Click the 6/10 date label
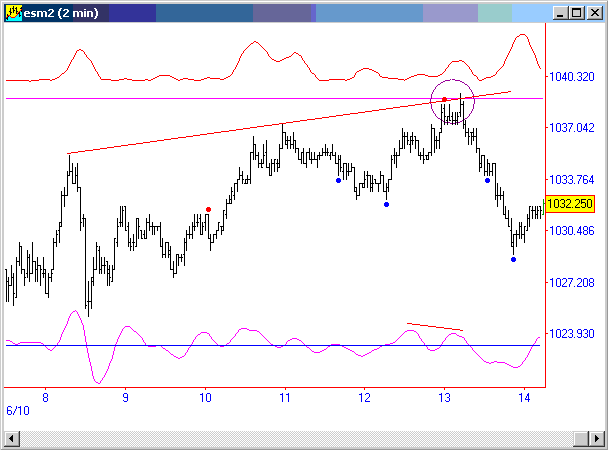Image resolution: width=608 pixels, height=450 pixels. click(x=17, y=411)
